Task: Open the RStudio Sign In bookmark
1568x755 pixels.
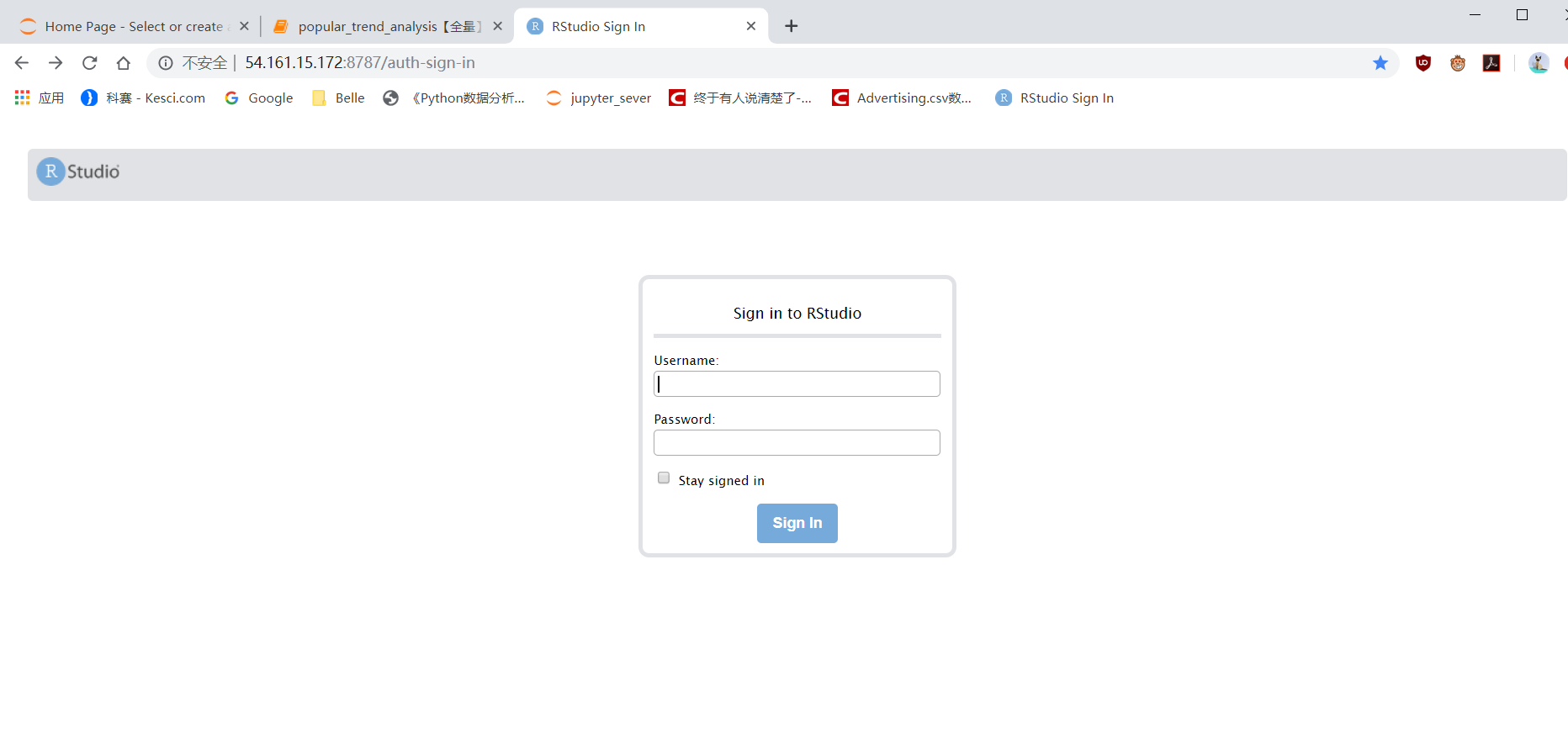Action: (1055, 98)
